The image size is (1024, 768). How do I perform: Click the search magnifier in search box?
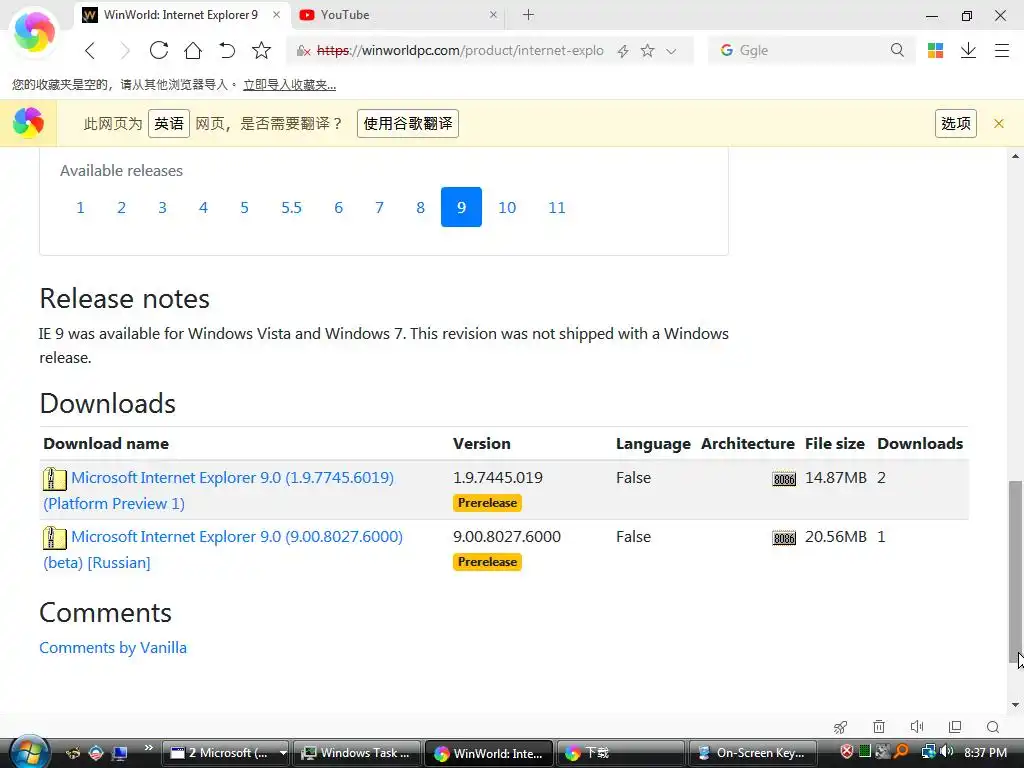pos(897,50)
